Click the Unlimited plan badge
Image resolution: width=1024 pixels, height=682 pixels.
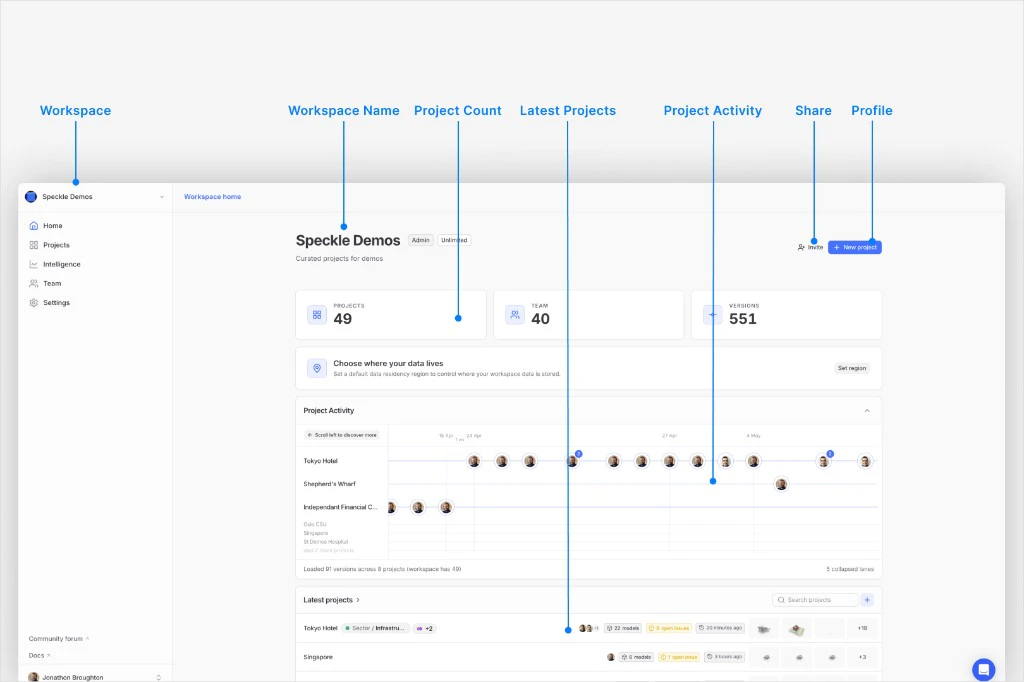pos(454,240)
